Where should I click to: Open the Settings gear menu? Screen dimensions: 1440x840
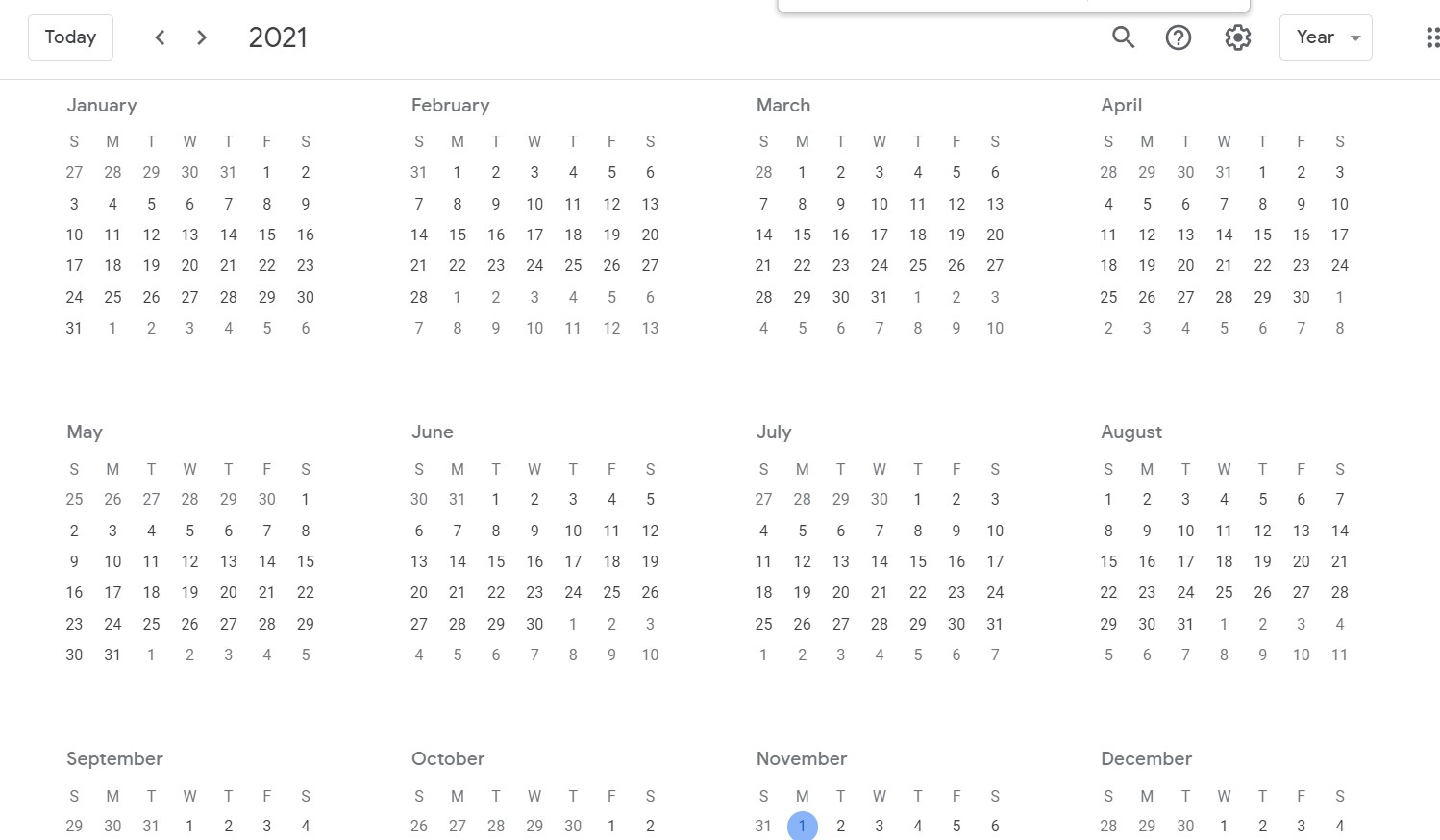(1237, 37)
